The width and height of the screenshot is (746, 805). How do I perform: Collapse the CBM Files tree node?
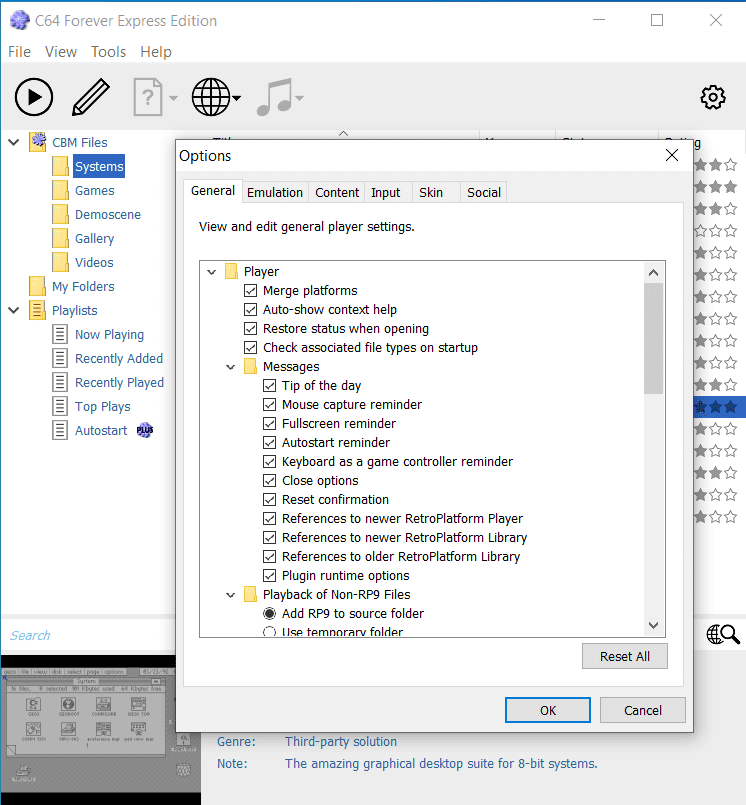(x=14, y=142)
